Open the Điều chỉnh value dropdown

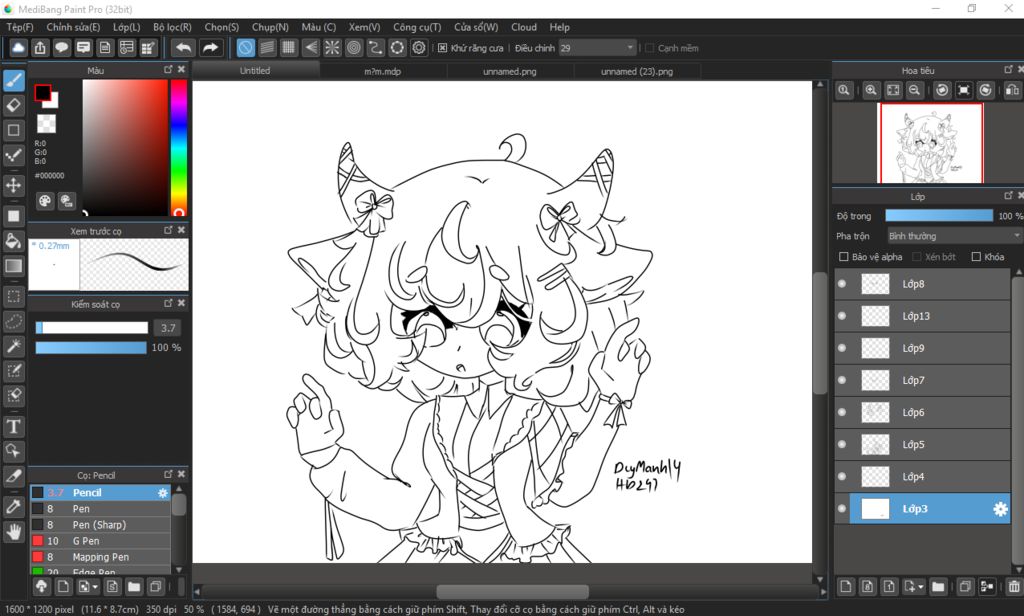pos(597,48)
